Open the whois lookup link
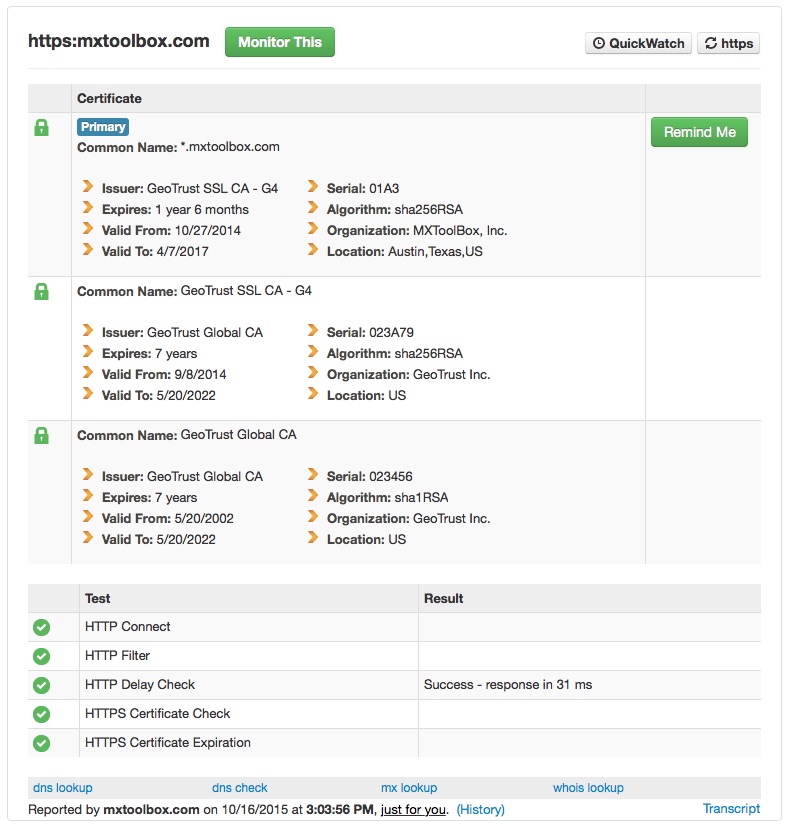Image resolution: width=788 pixels, height=825 pixels. click(x=588, y=788)
